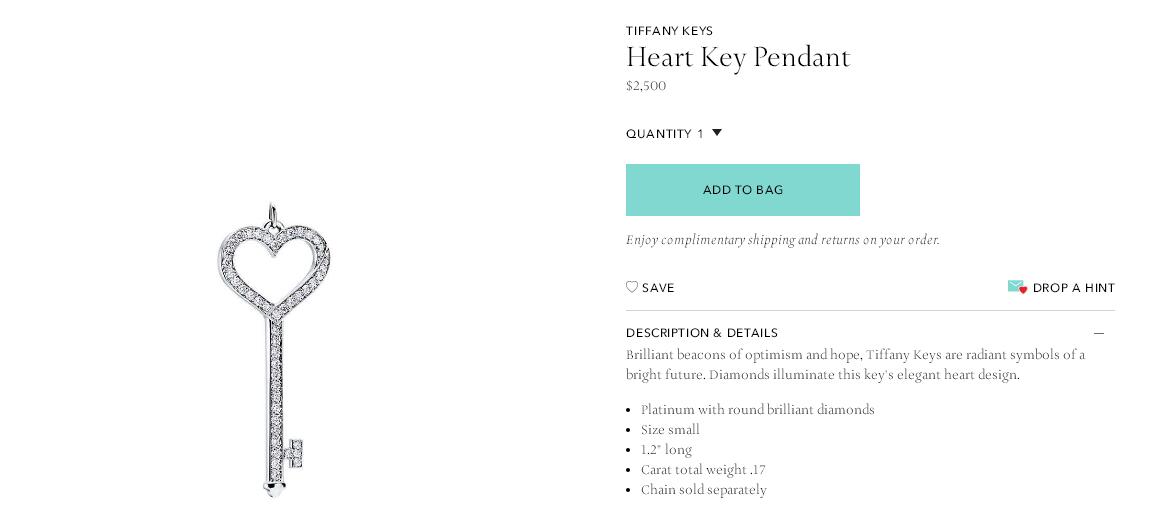Click the Brilliant beacons description paragraph
This screenshot has height=525, width=1159.
(855, 365)
